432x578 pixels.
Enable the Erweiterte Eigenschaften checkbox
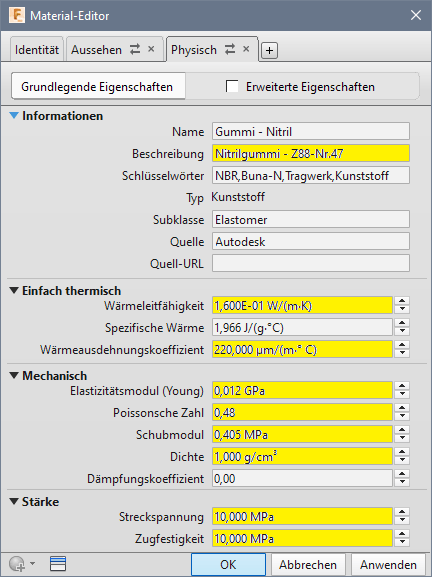click(232, 87)
